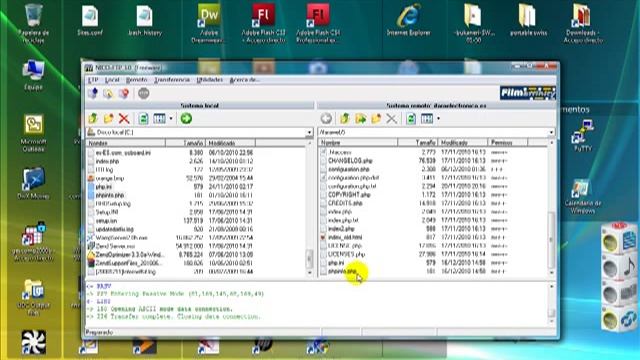Go up one folder in remote system toolbar

point(345,119)
